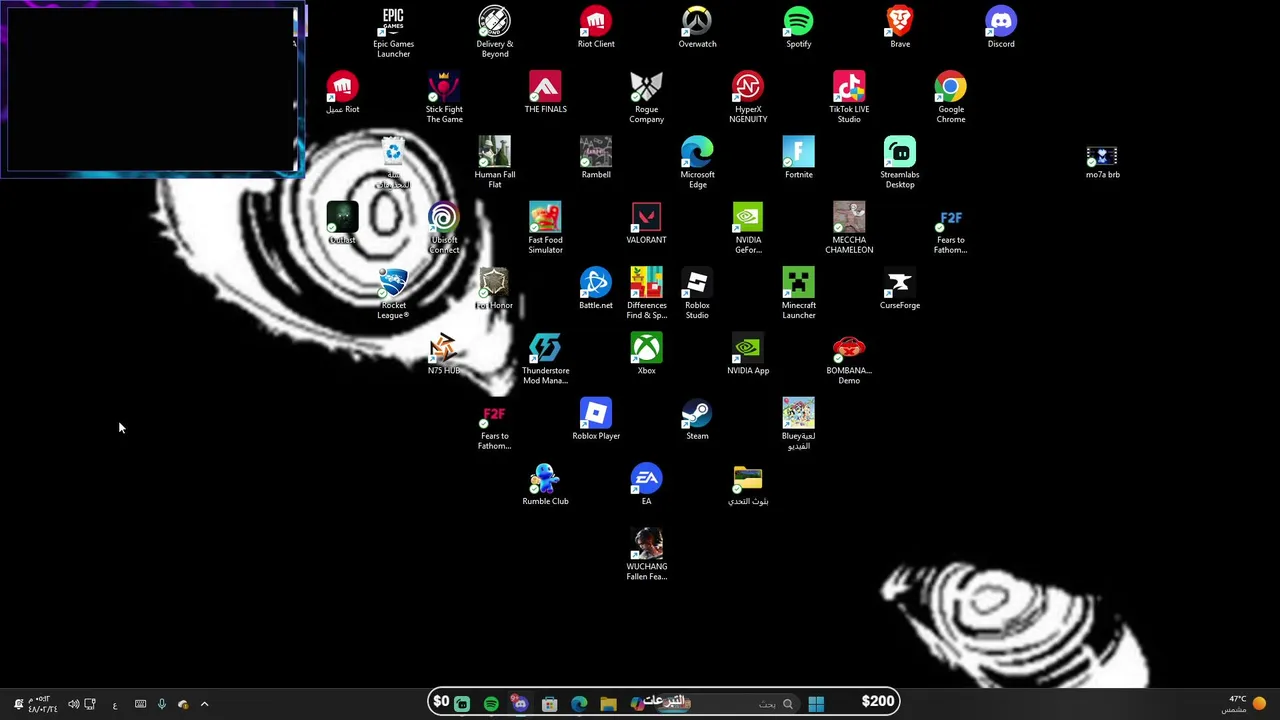Open Microsoft Store from the taskbar

pyautogui.click(x=549, y=704)
